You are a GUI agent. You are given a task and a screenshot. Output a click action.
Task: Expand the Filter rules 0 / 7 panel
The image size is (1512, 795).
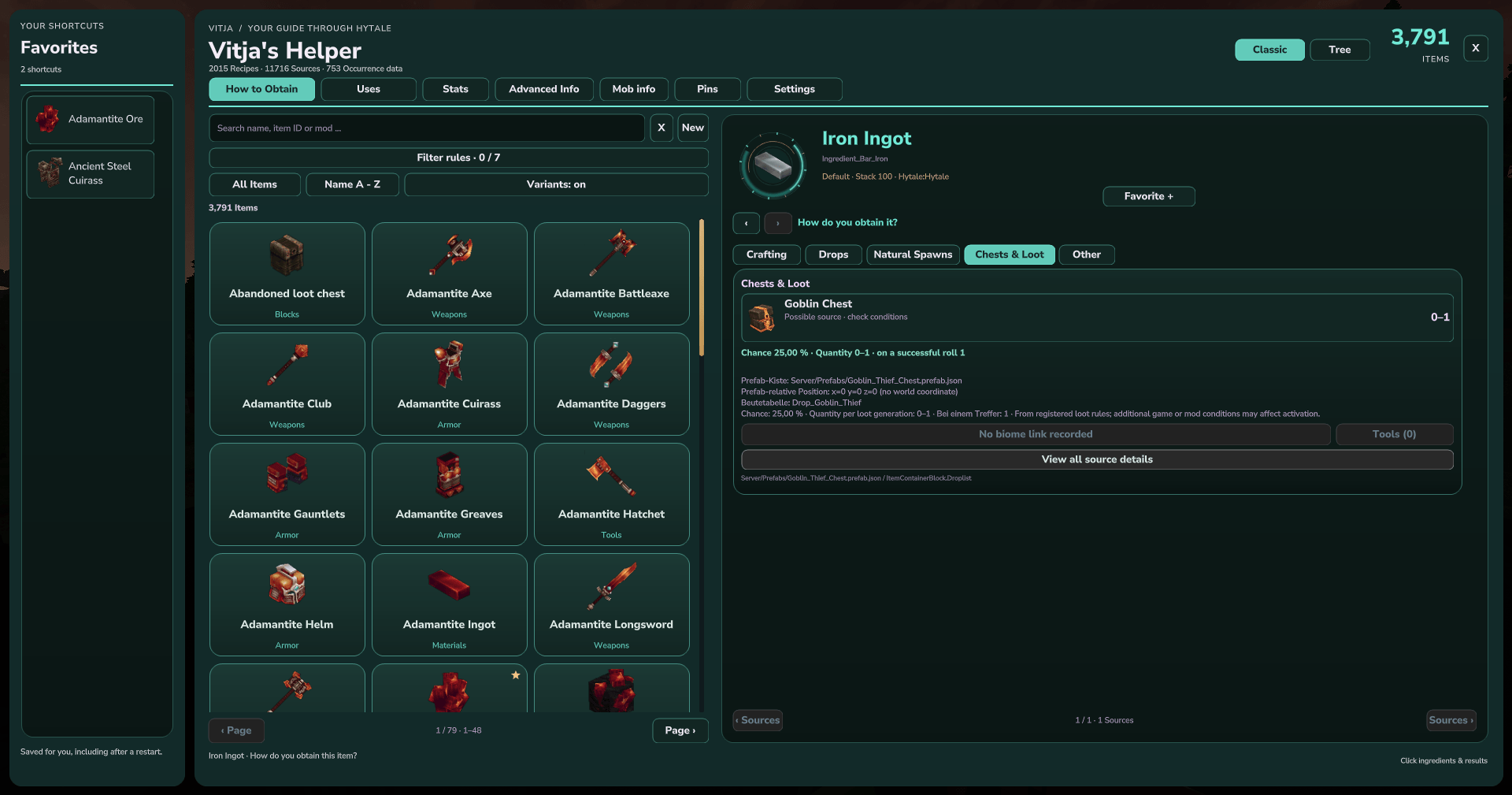pos(458,158)
